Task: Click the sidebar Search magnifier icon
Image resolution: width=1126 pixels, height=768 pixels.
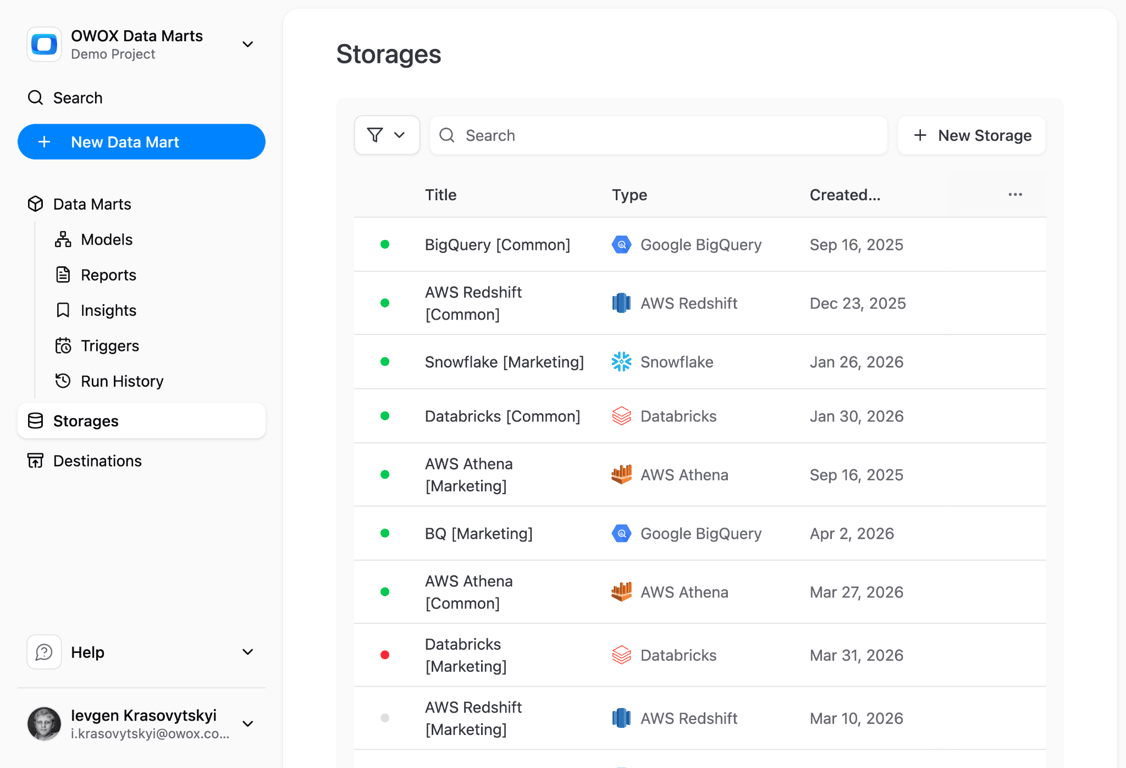Action: (35, 98)
